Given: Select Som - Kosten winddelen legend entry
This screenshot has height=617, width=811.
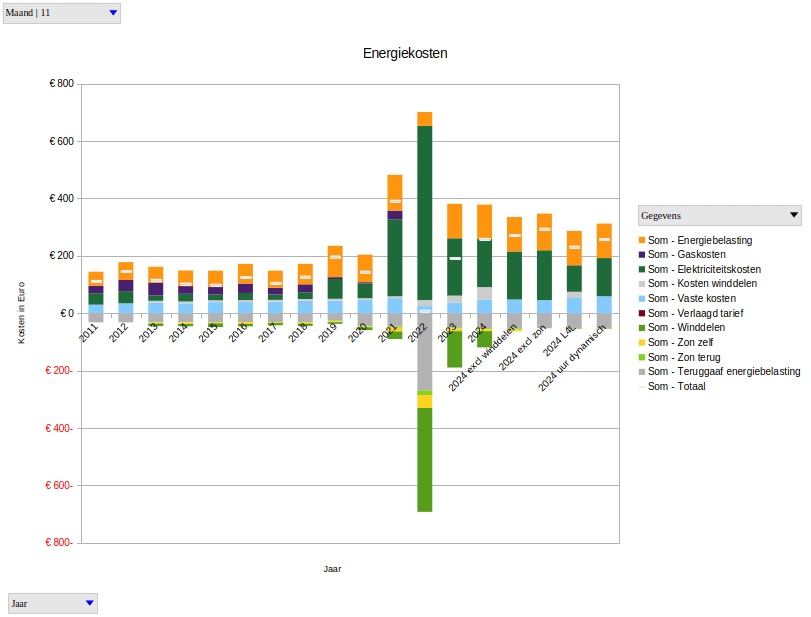Looking at the screenshot, I should (x=702, y=284).
